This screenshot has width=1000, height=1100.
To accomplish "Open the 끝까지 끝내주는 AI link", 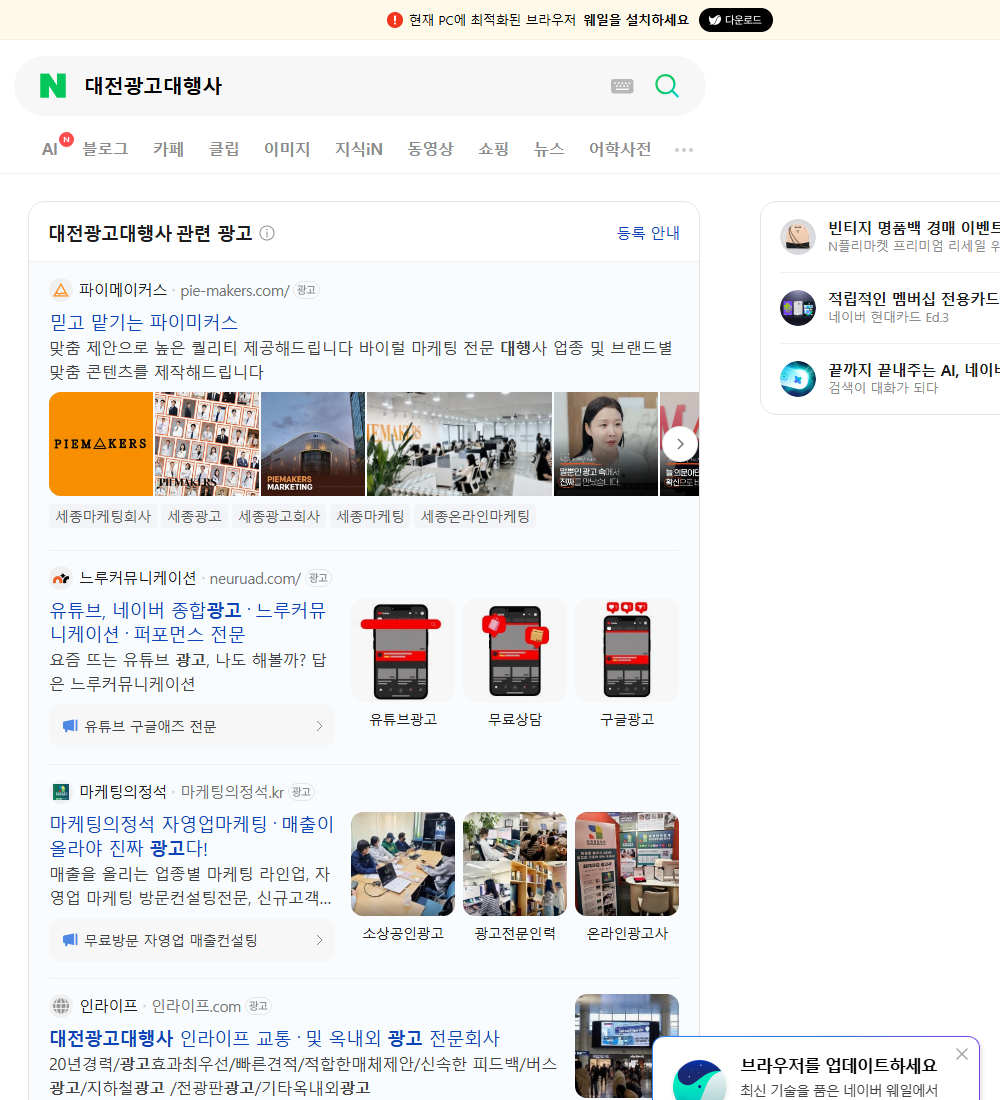I will (914, 370).
